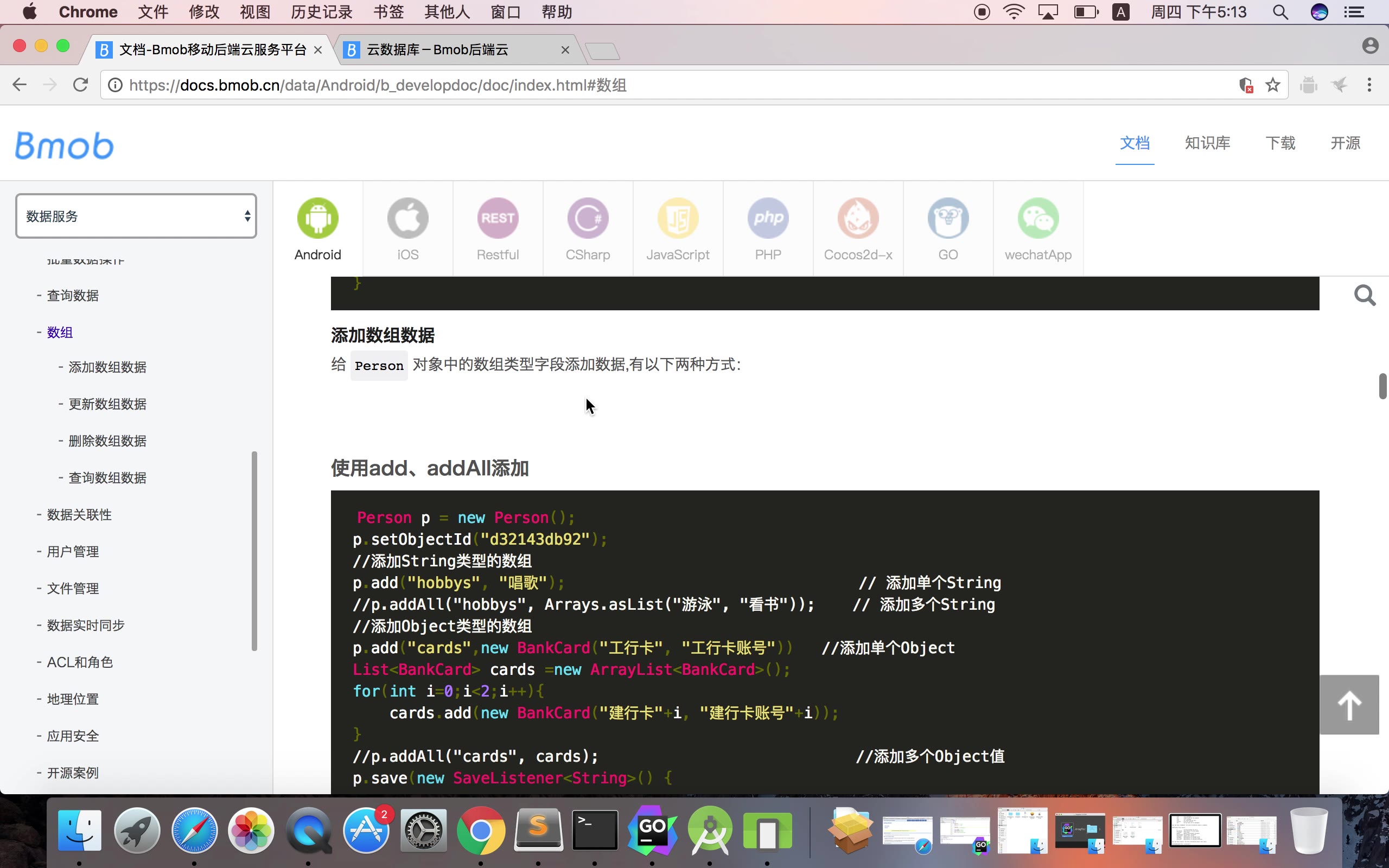Open the Trash in the Dock

(1309, 830)
